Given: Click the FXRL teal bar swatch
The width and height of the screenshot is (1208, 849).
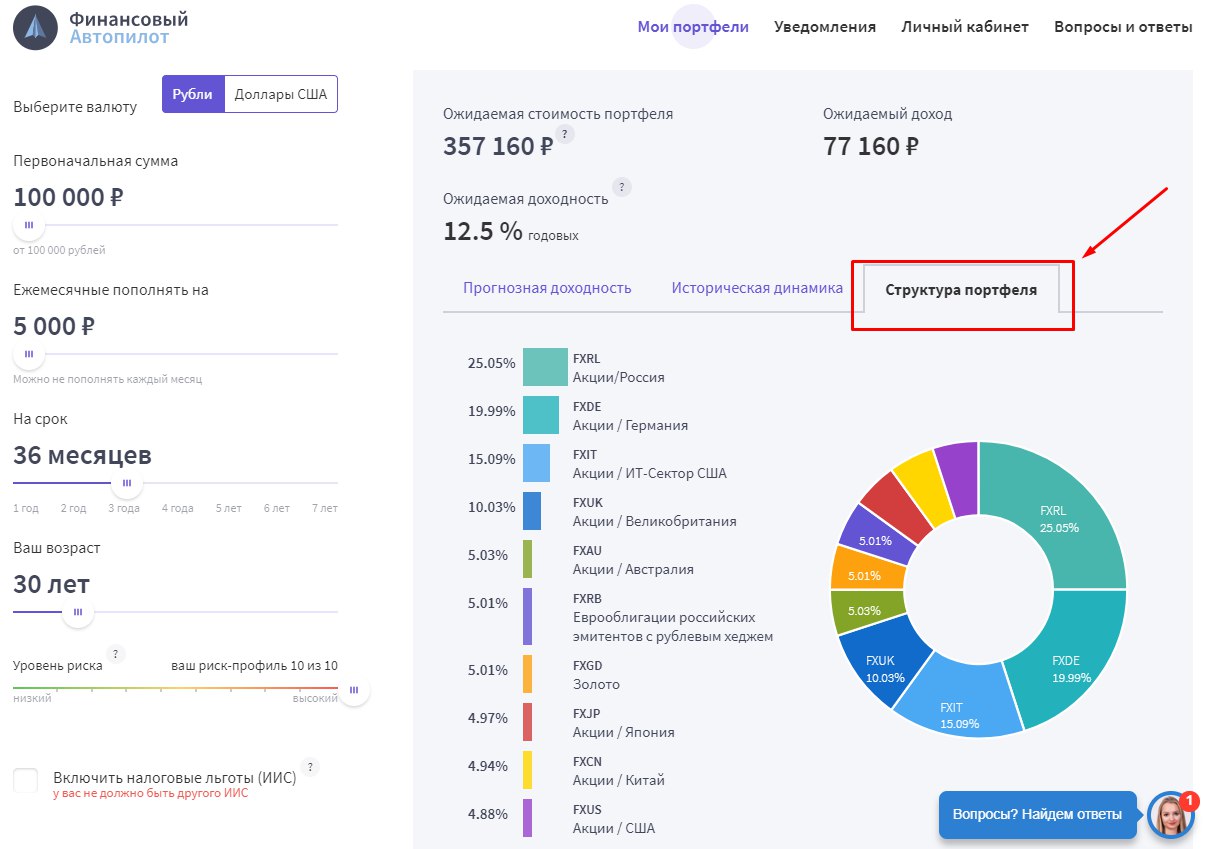Looking at the screenshot, I should tap(545, 367).
